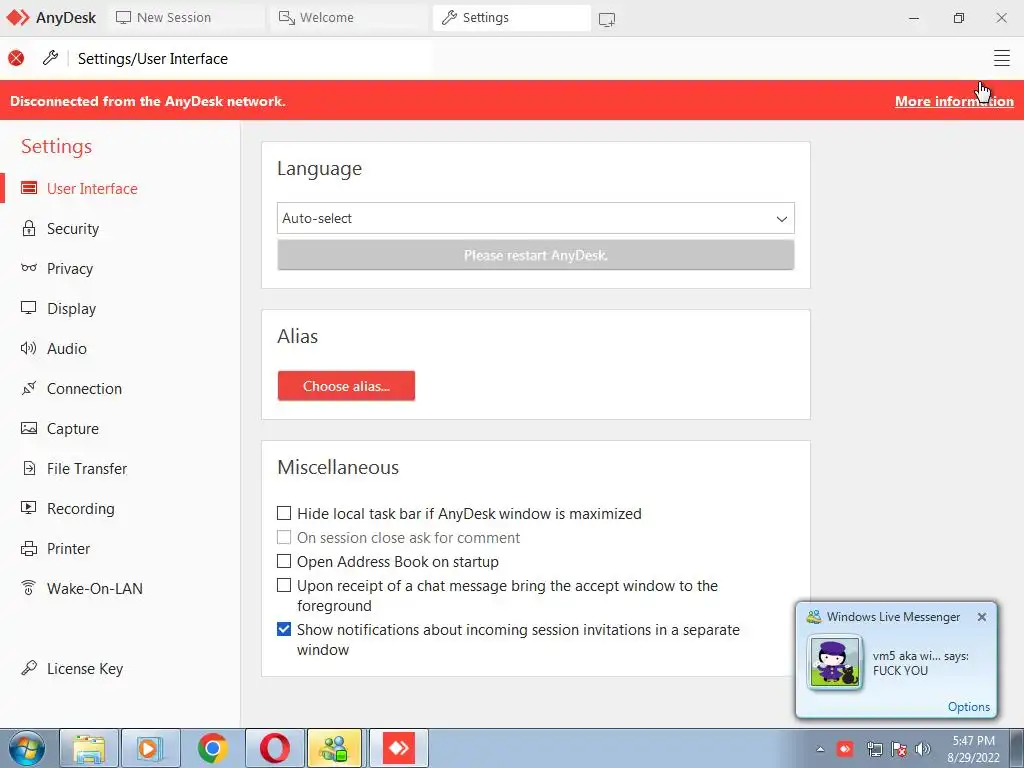Open the License Key section
This screenshot has width=1024, height=768.
tap(85, 668)
